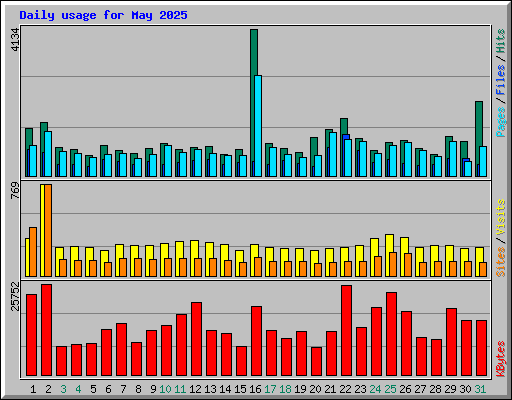This screenshot has height=400, width=512.
Task: Click day label 21 on the x-axis
Action: (x=330, y=389)
